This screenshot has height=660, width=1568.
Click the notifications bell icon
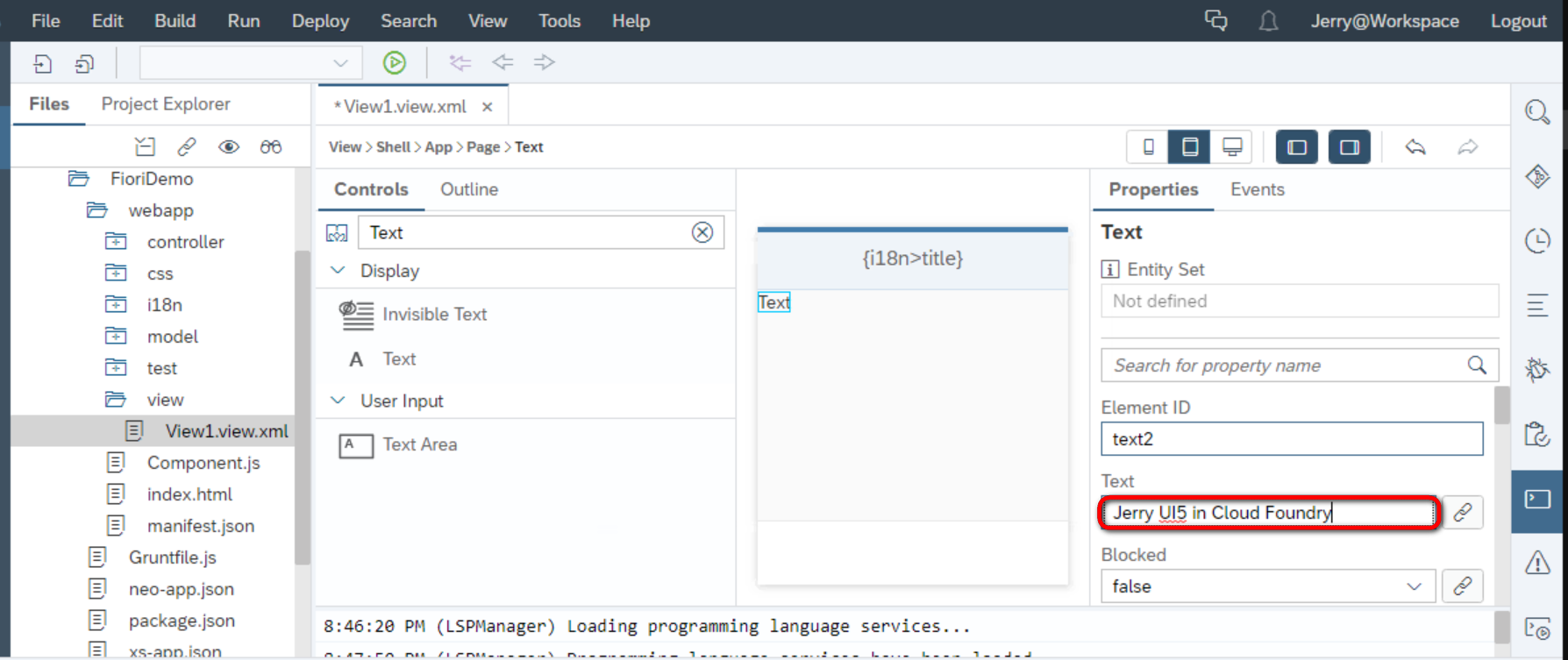(1268, 21)
